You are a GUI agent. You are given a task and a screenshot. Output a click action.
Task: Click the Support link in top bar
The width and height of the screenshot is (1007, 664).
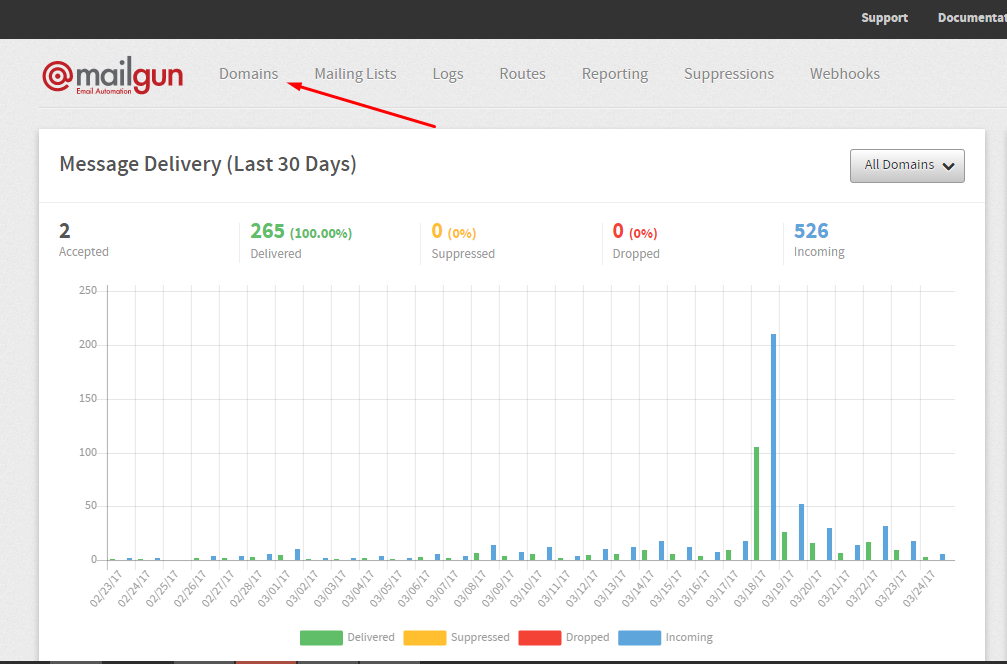[884, 18]
